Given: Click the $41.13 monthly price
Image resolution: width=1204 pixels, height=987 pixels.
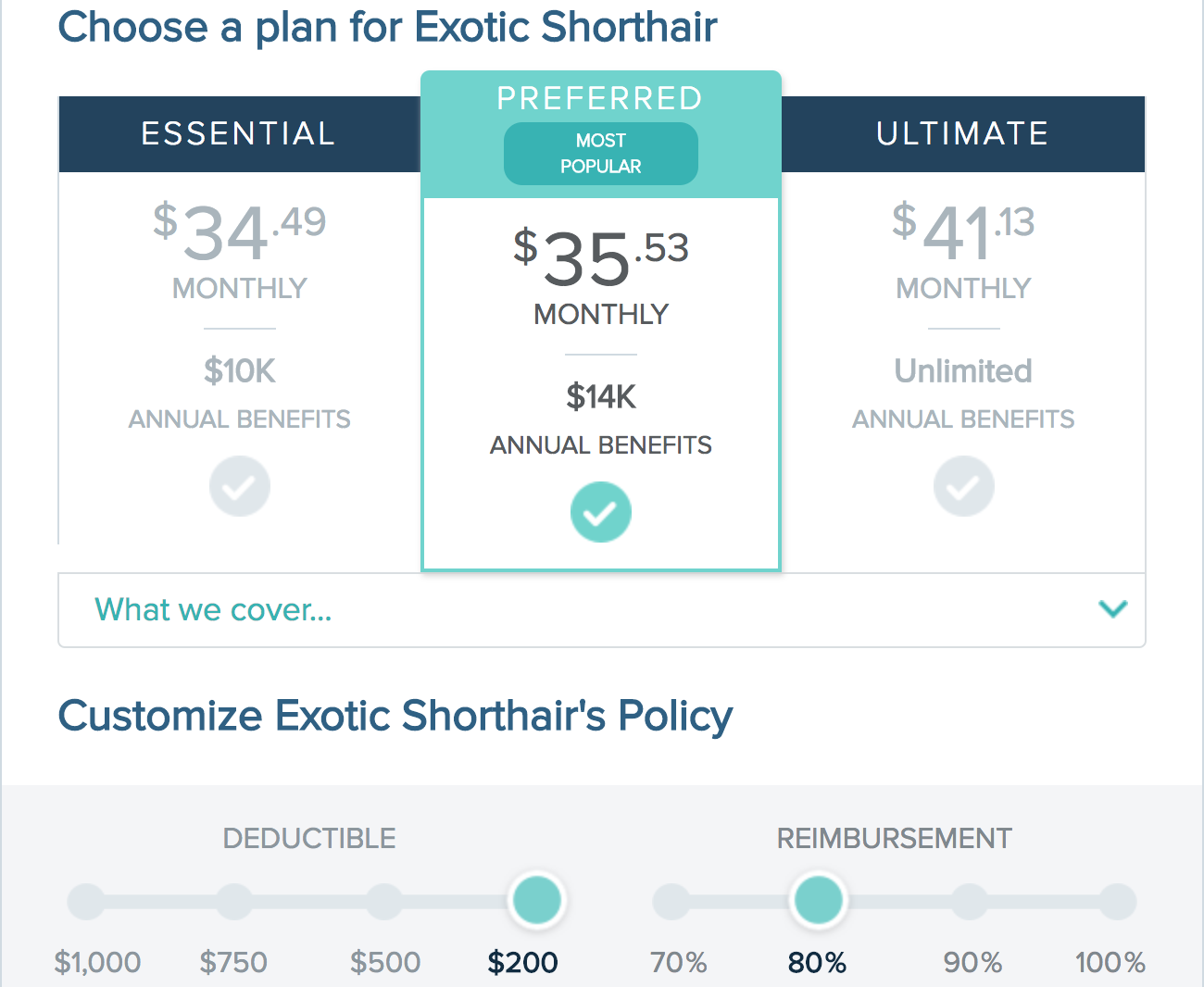Looking at the screenshot, I should [x=963, y=231].
